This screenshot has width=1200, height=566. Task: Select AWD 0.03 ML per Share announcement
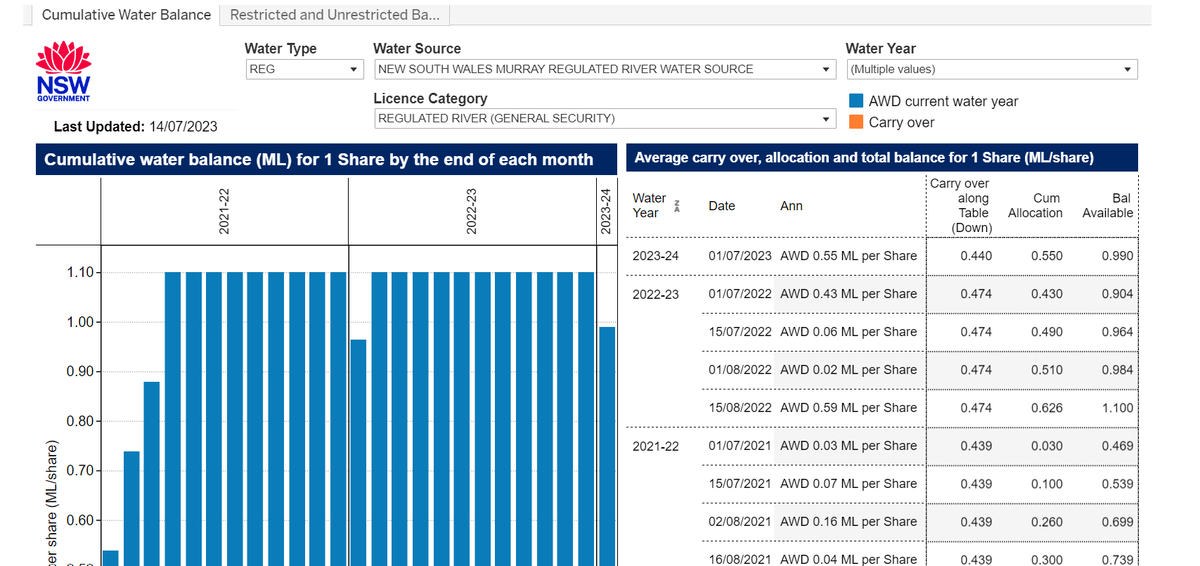(848, 446)
